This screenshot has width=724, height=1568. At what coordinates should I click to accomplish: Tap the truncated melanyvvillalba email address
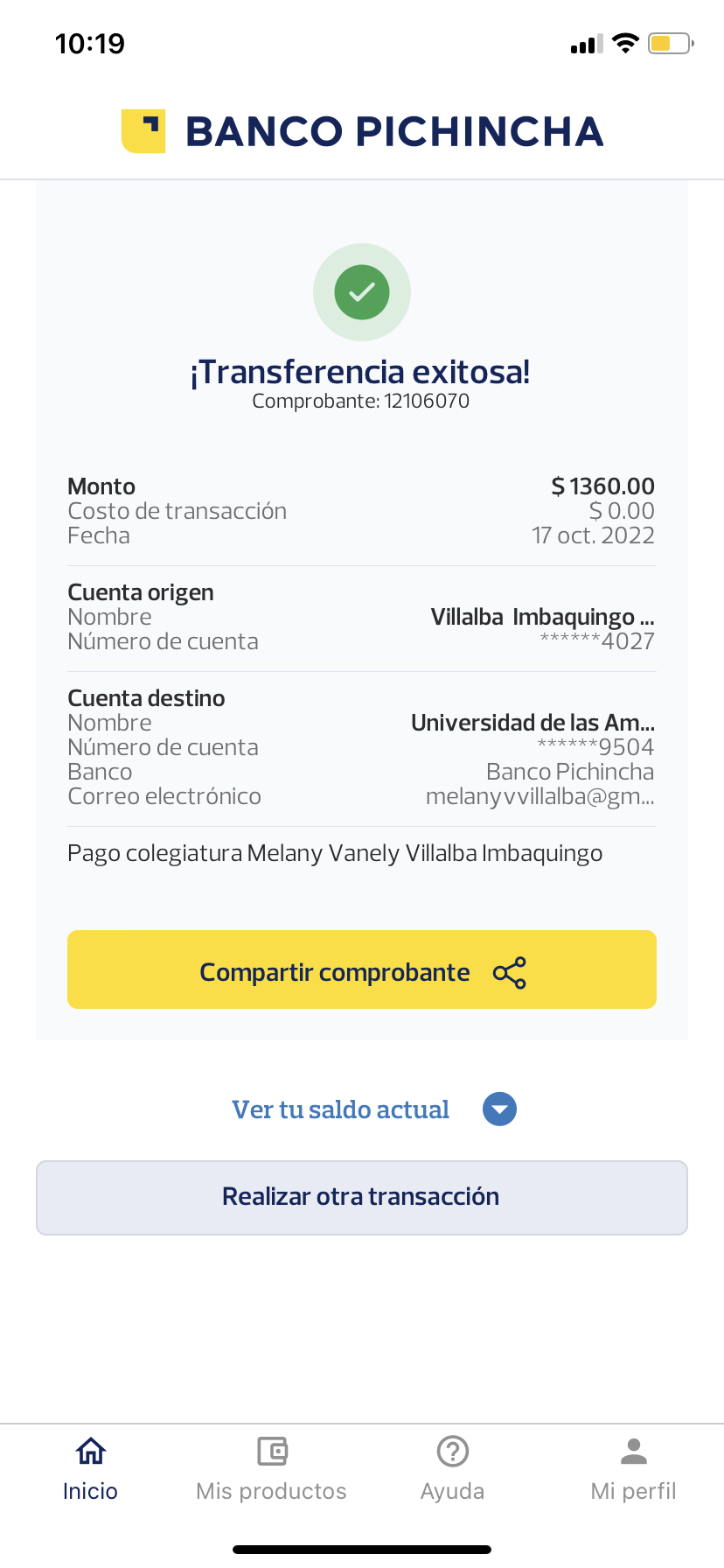(x=540, y=796)
